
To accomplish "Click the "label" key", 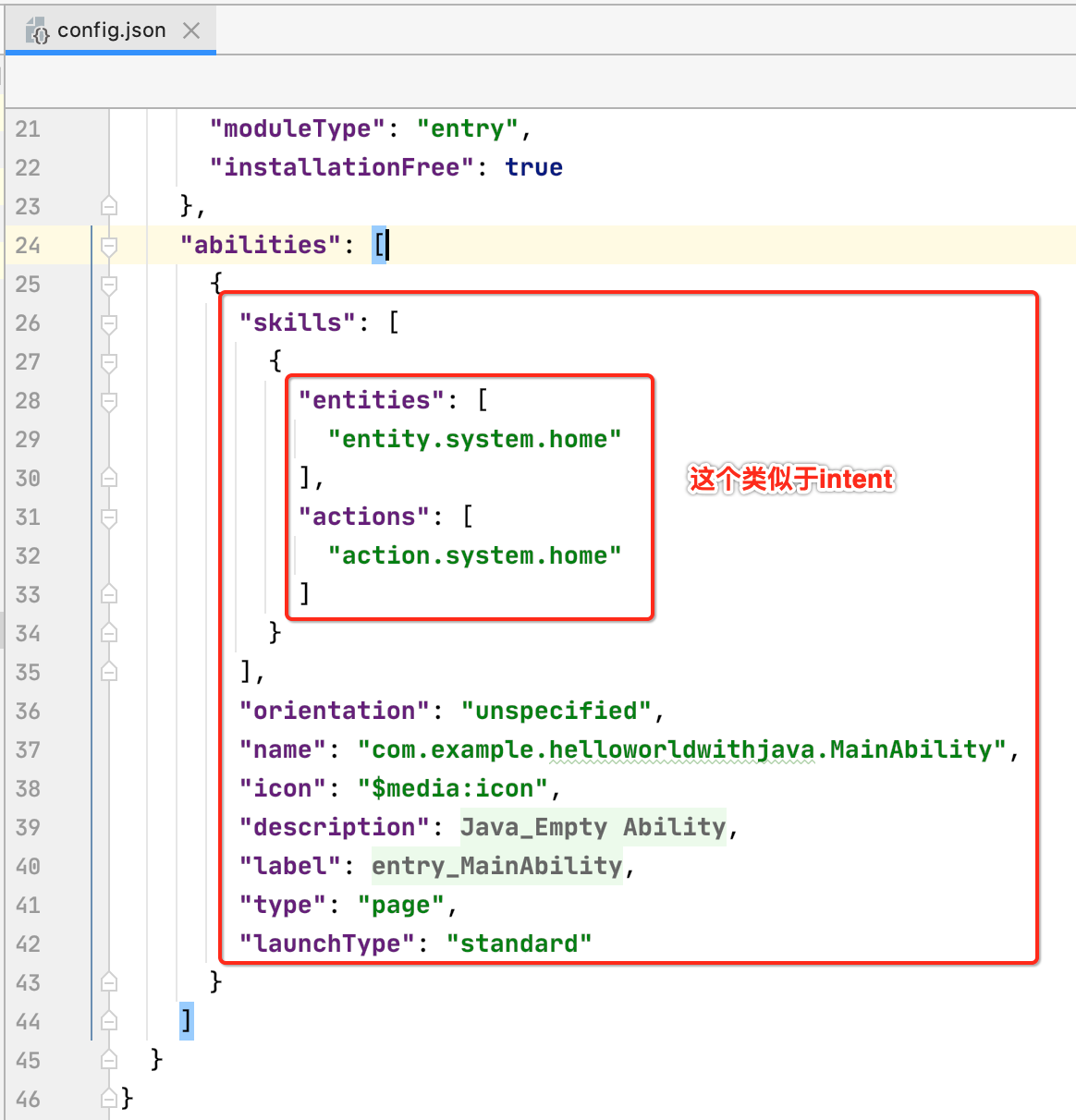I will coord(290,866).
